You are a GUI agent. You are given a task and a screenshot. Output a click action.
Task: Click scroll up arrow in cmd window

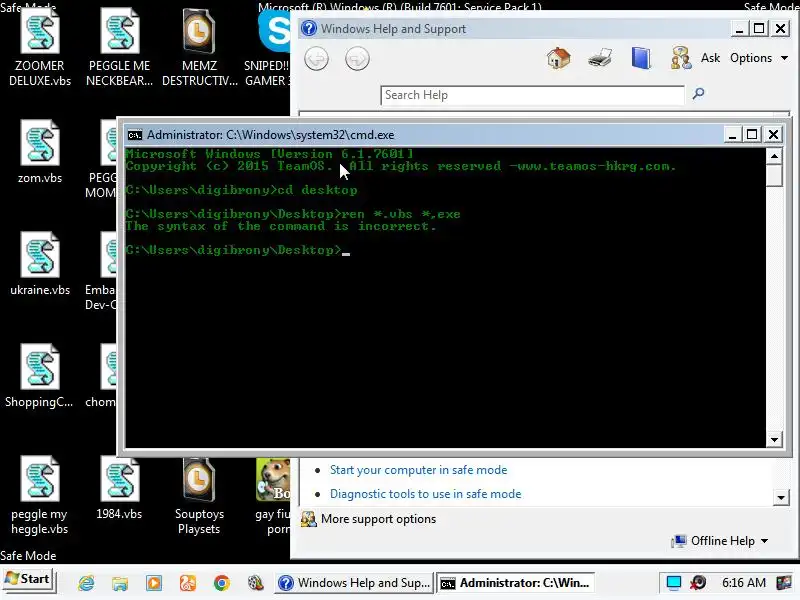click(x=774, y=156)
